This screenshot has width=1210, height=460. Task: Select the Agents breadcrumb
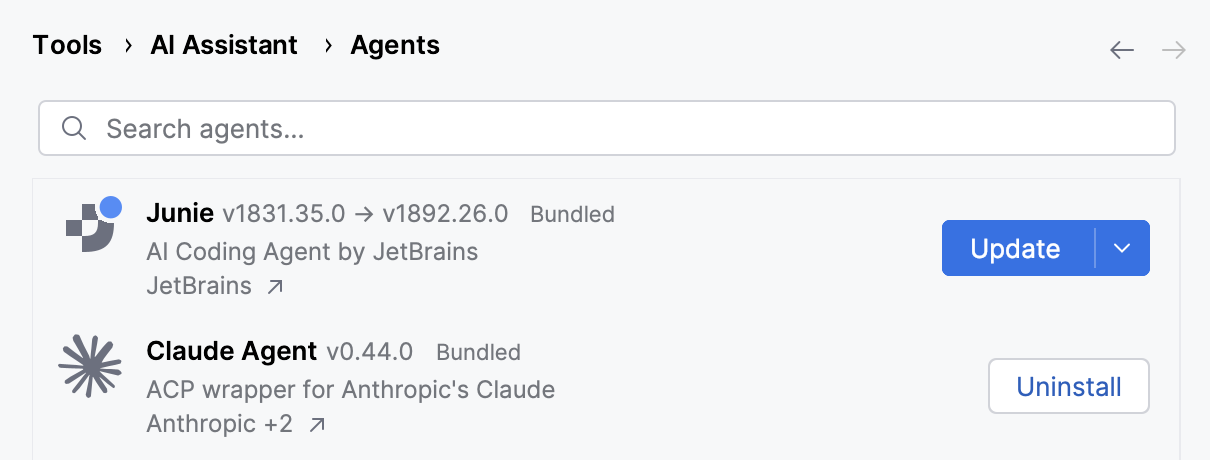click(395, 45)
